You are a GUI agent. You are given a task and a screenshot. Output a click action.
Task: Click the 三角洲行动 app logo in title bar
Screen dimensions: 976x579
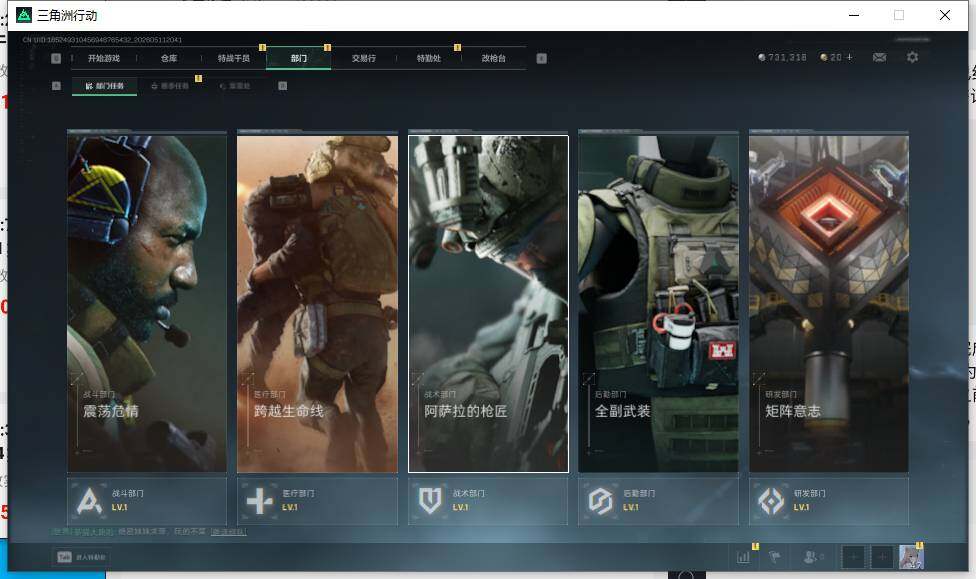click(24, 15)
